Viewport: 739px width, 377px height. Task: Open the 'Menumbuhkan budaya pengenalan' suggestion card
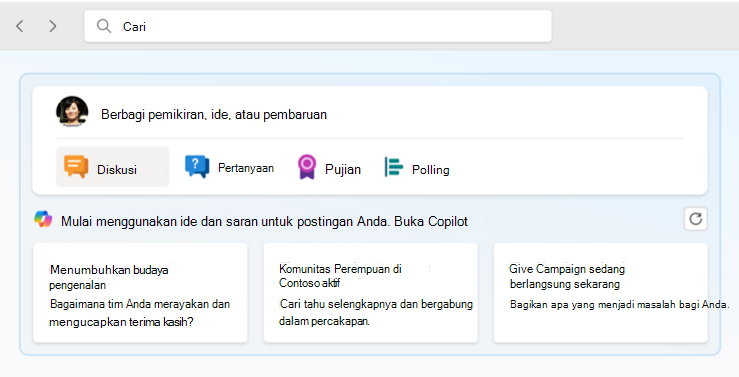coord(140,293)
